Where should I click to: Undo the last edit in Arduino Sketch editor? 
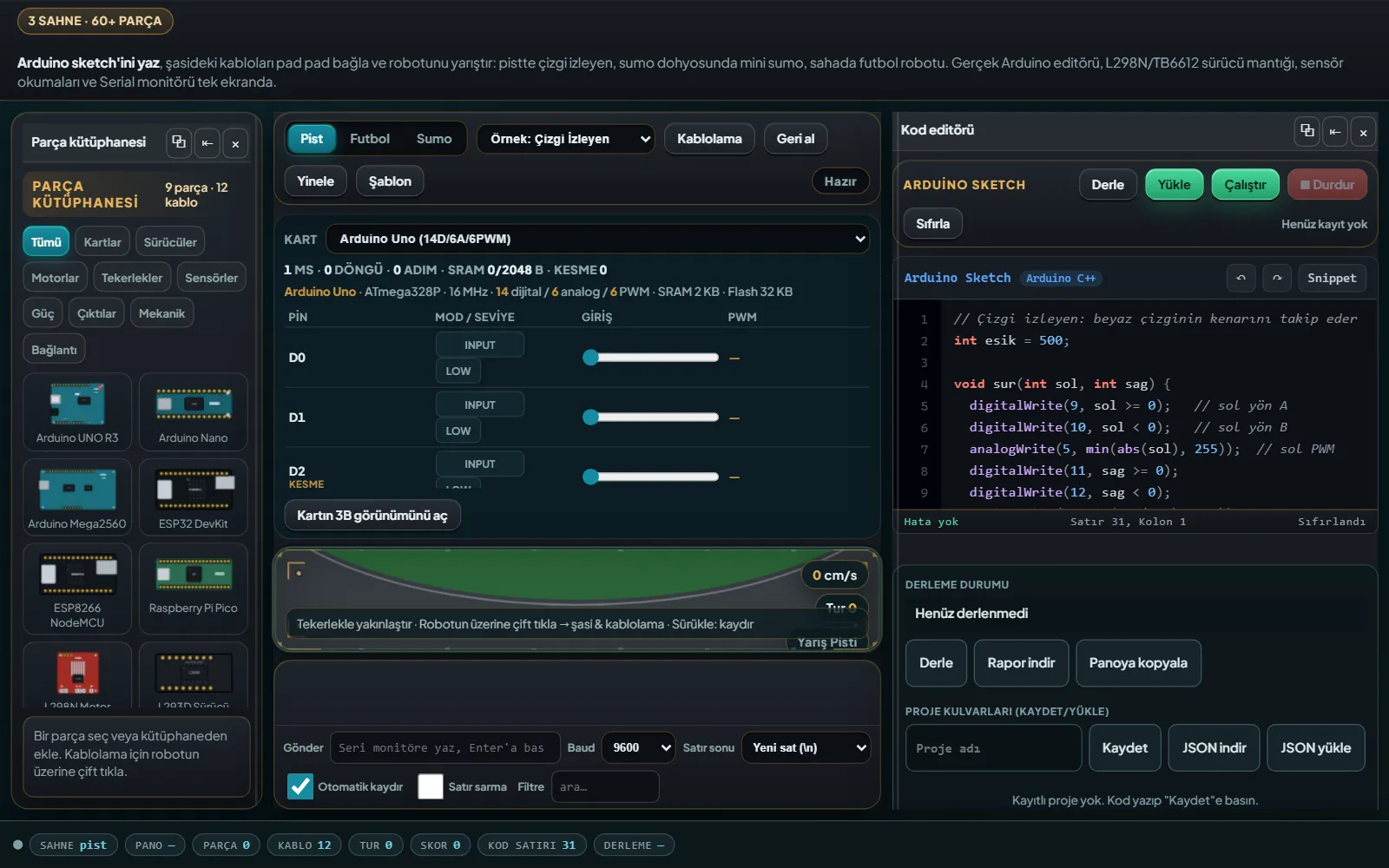click(x=1241, y=278)
